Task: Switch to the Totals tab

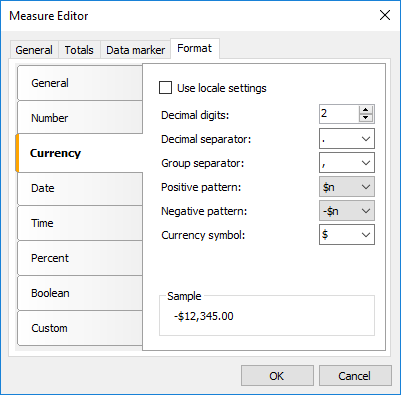Action: [79, 50]
